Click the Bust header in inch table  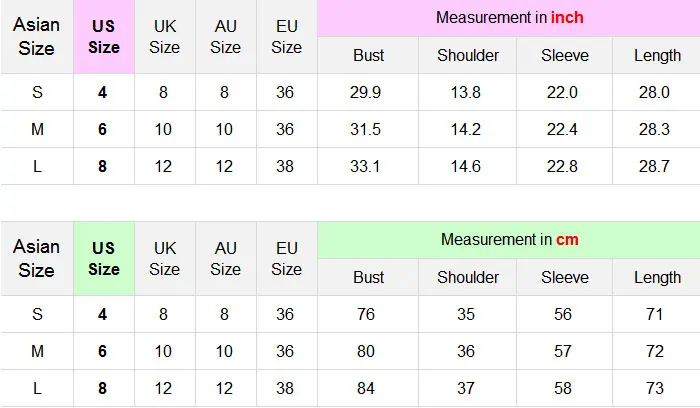point(368,55)
